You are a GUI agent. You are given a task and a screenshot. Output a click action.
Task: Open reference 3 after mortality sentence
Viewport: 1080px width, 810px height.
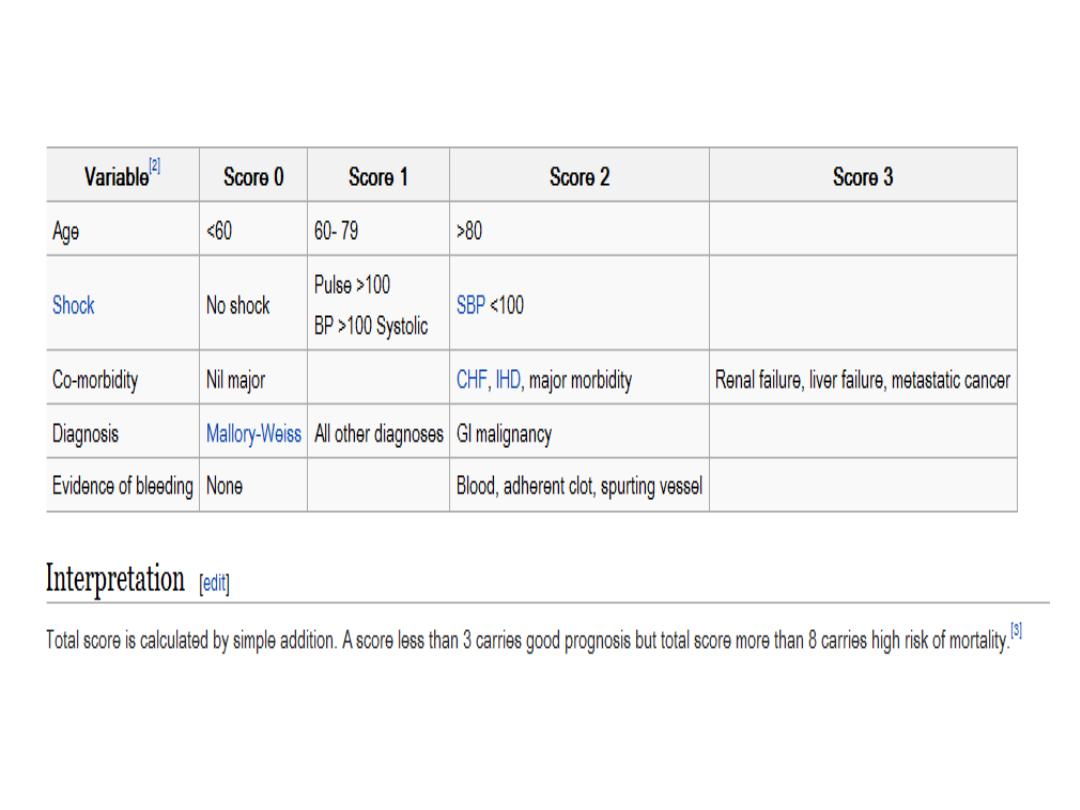(1015, 631)
